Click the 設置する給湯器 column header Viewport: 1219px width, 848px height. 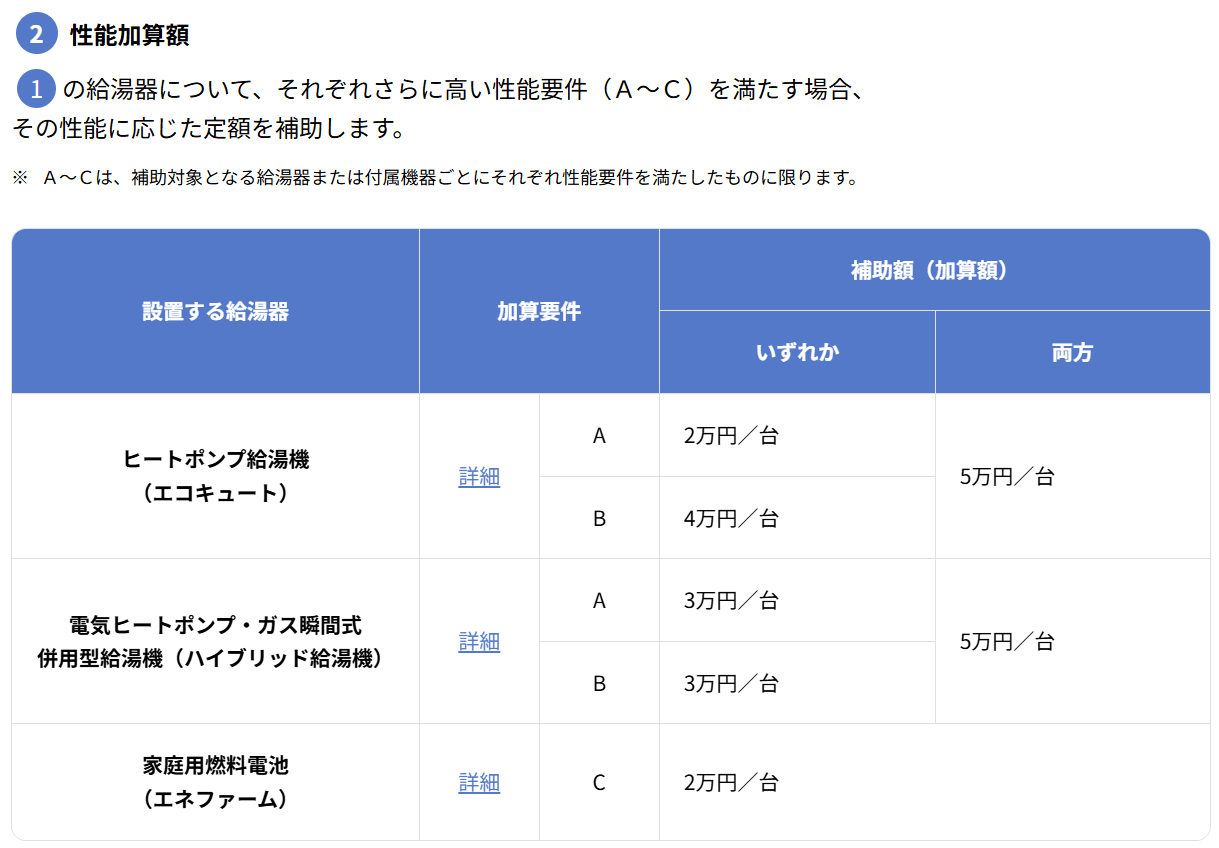[215, 312]
